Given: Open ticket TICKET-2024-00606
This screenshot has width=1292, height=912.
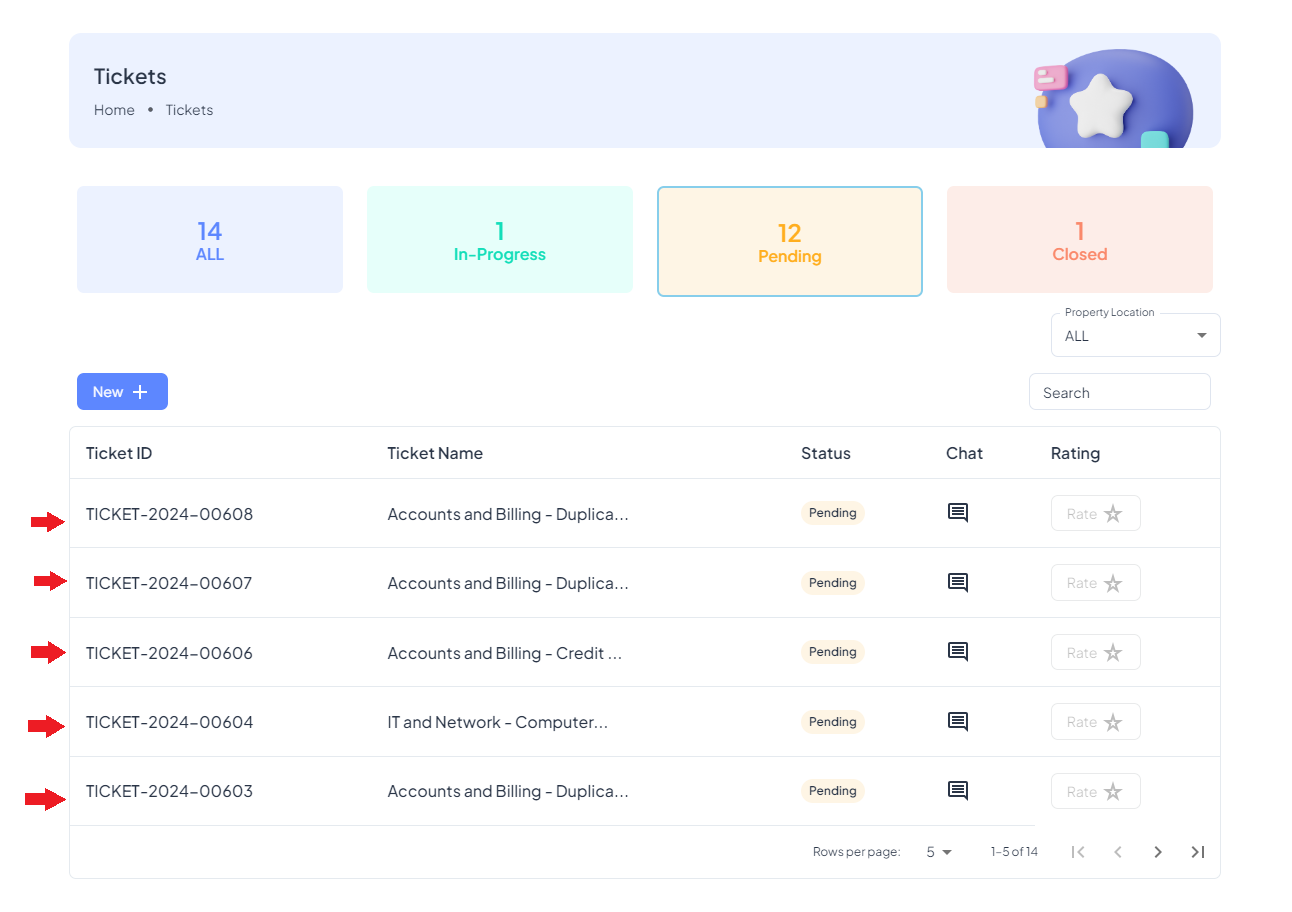Looking at the screenshot, I should 169,653.
